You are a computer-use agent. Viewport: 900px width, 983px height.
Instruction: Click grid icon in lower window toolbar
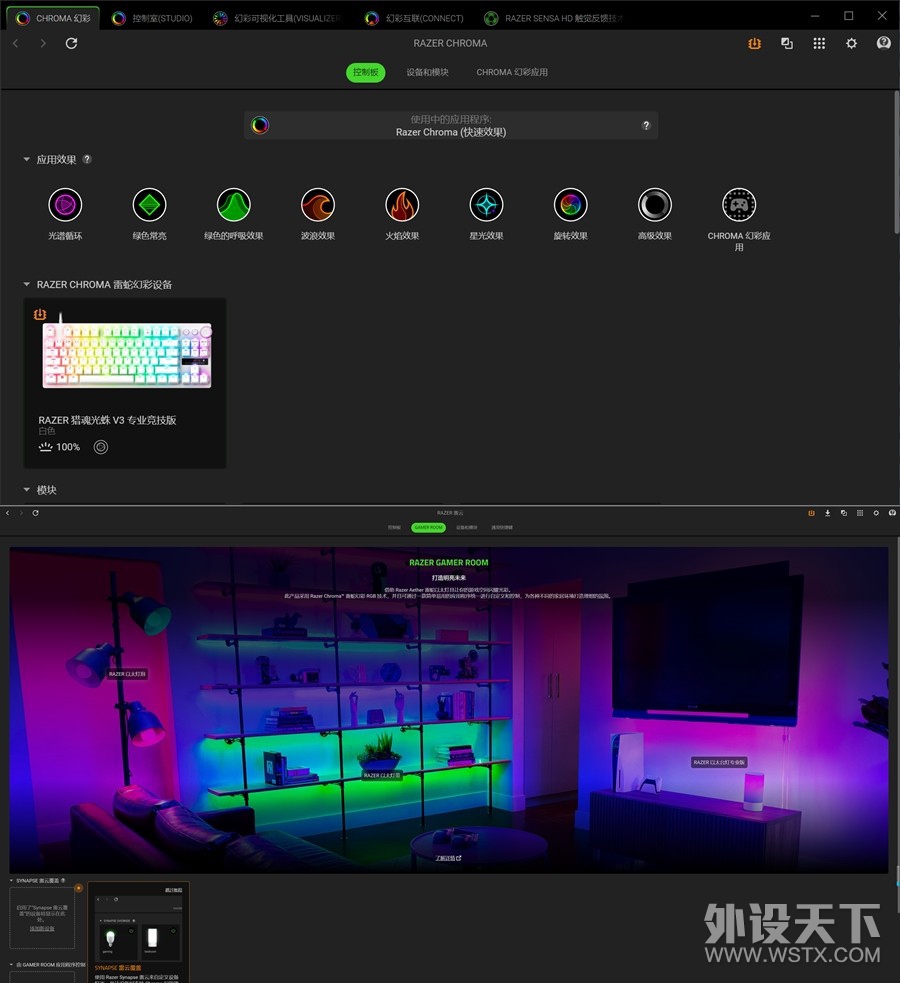point(860,513)
